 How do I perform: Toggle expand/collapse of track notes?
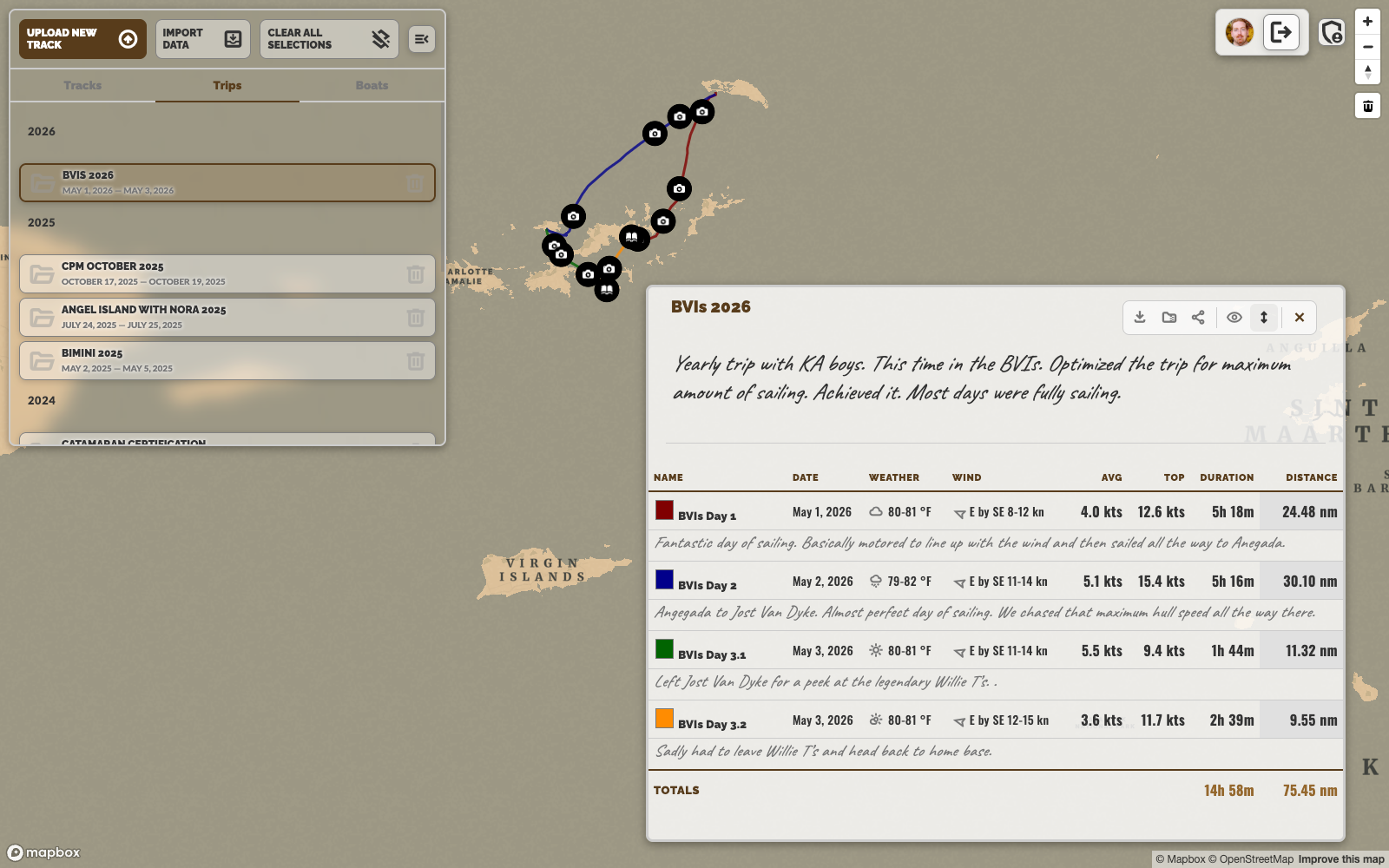click(x=1264, y=317)
